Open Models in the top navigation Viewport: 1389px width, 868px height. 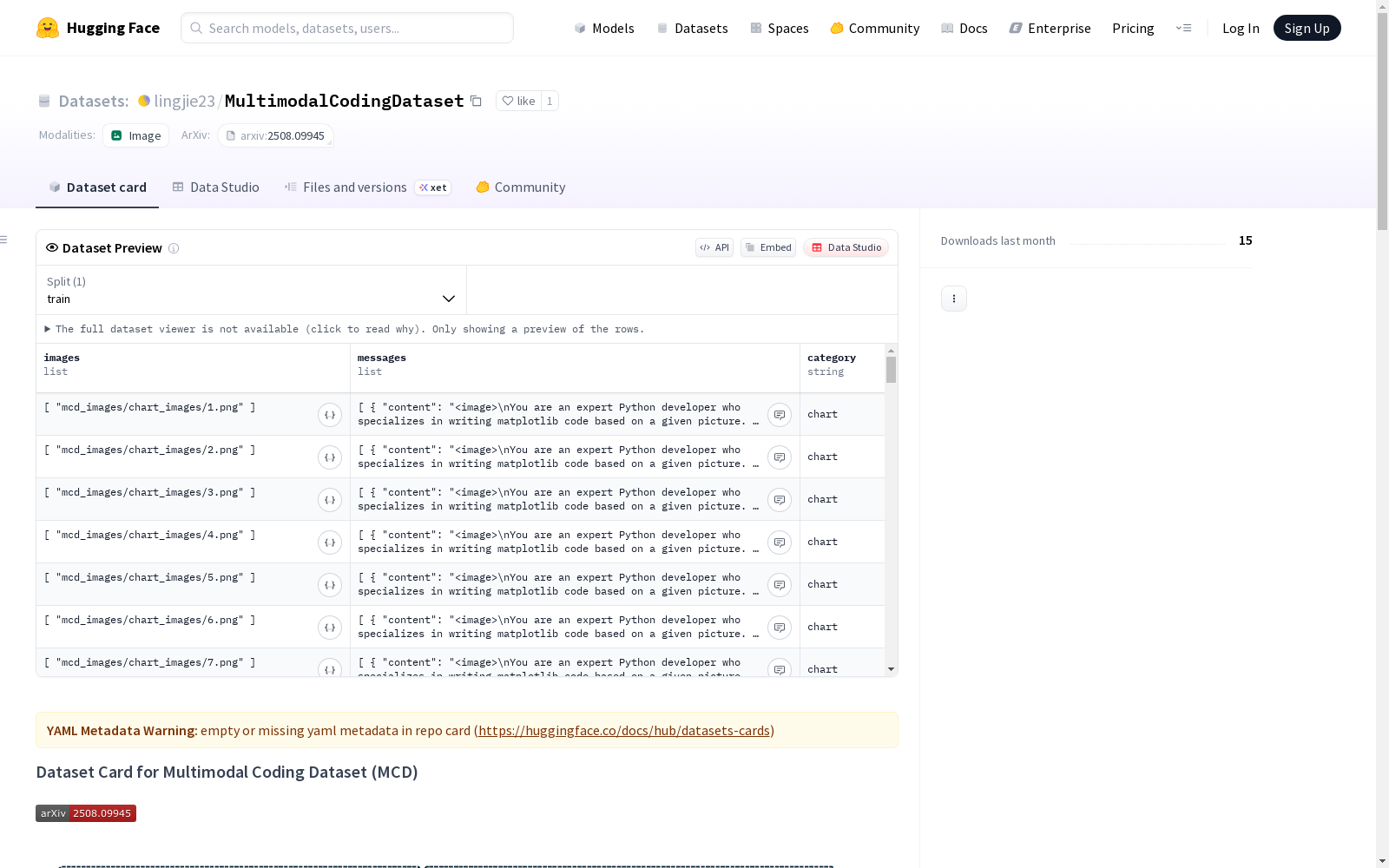pos(604,28)
